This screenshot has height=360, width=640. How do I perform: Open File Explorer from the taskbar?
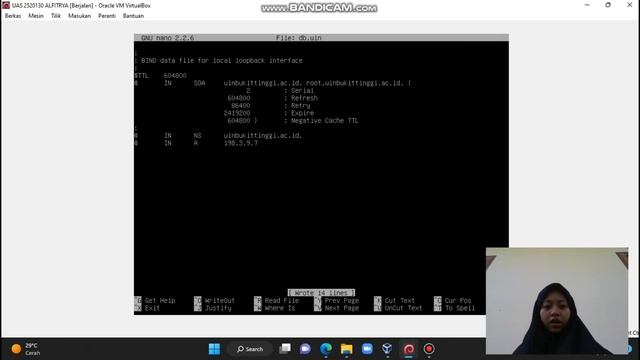coord(347,349)
